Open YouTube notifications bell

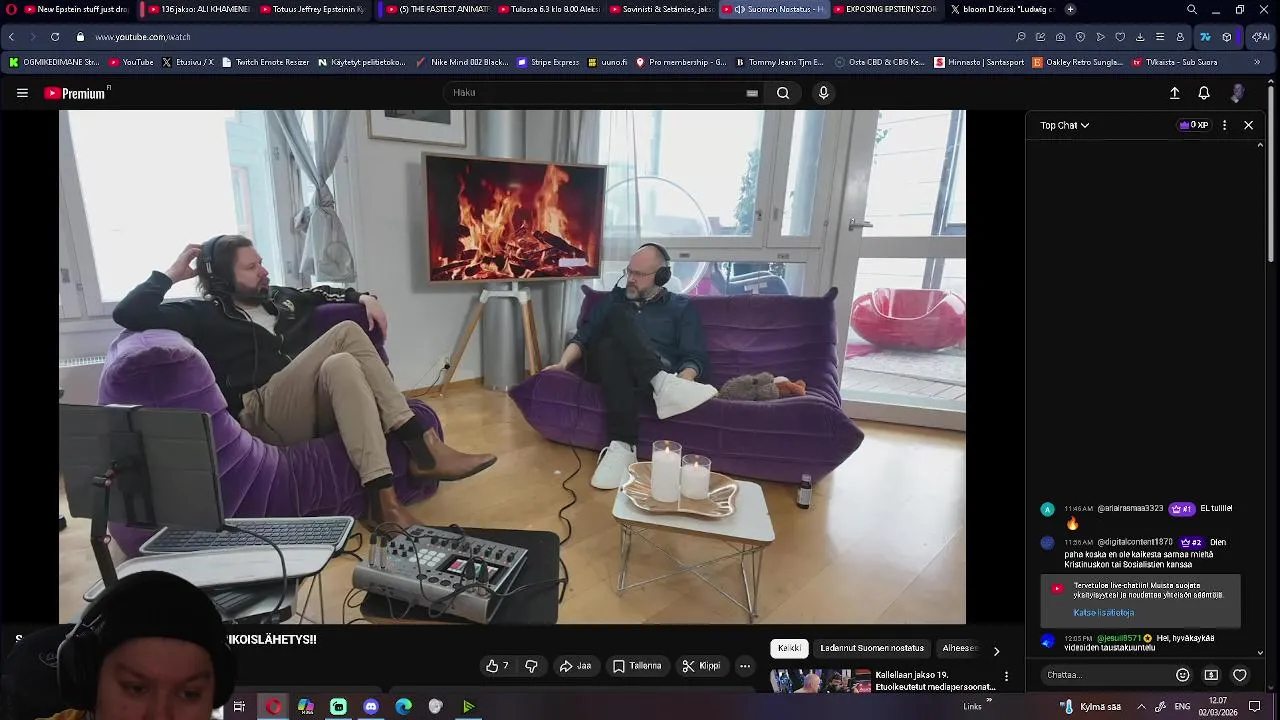(1204, 93)
